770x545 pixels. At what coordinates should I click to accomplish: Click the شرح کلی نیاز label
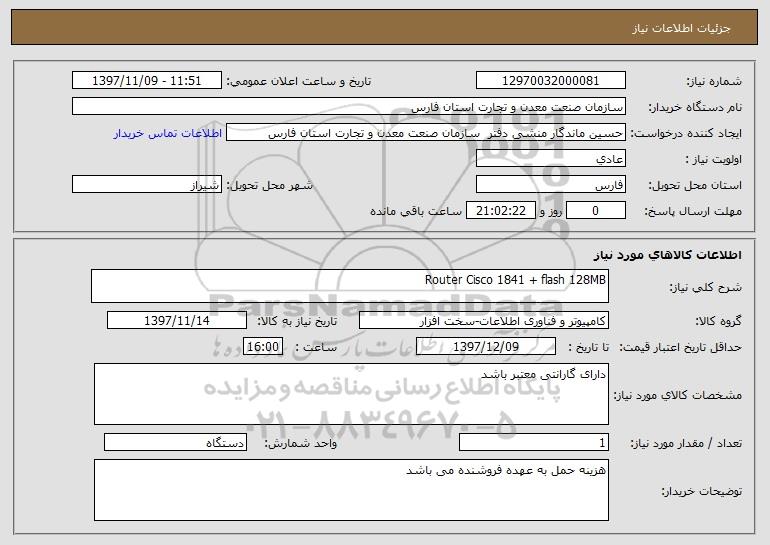(706, 287)
